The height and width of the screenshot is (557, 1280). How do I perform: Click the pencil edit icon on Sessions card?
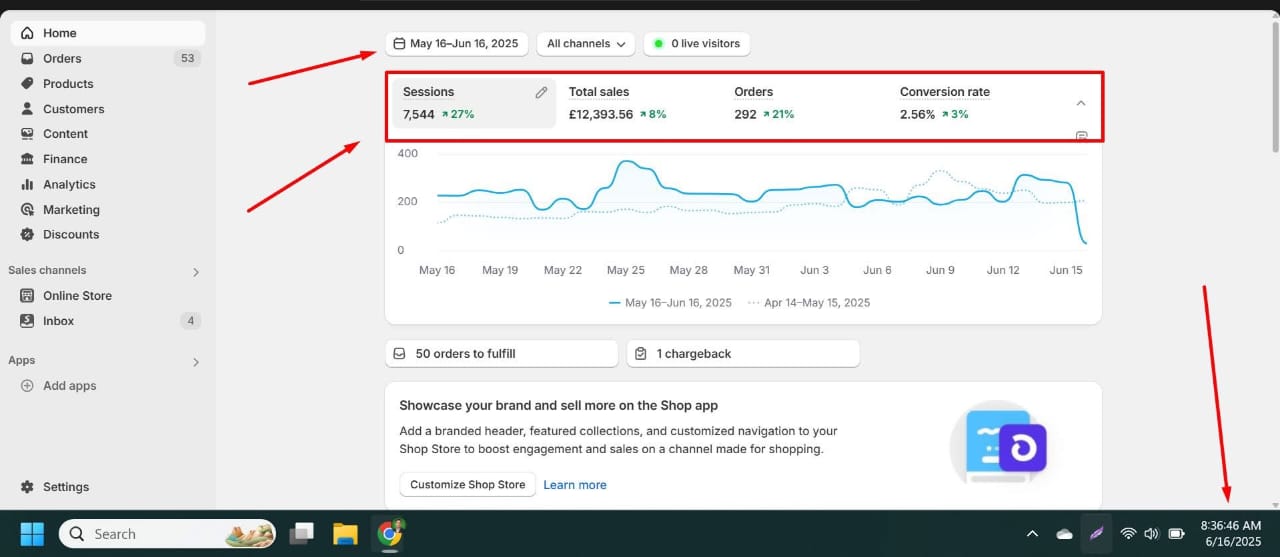click(x=541, y=93)
